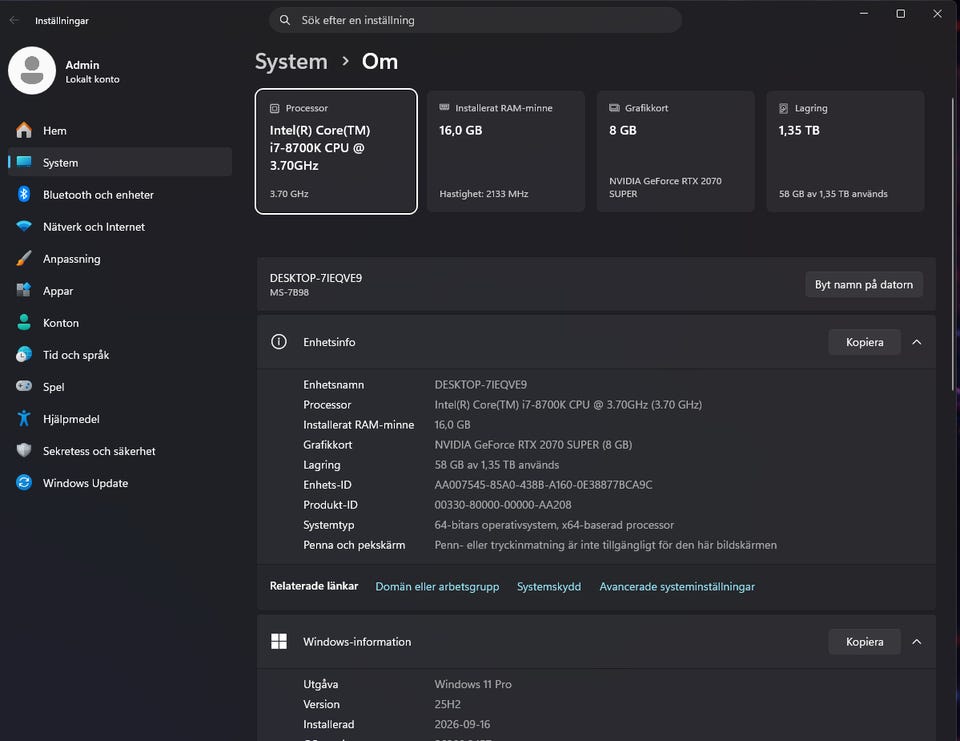
Task: Collapse the Enhetsinfo section chevron
Action: click(917, 342)
